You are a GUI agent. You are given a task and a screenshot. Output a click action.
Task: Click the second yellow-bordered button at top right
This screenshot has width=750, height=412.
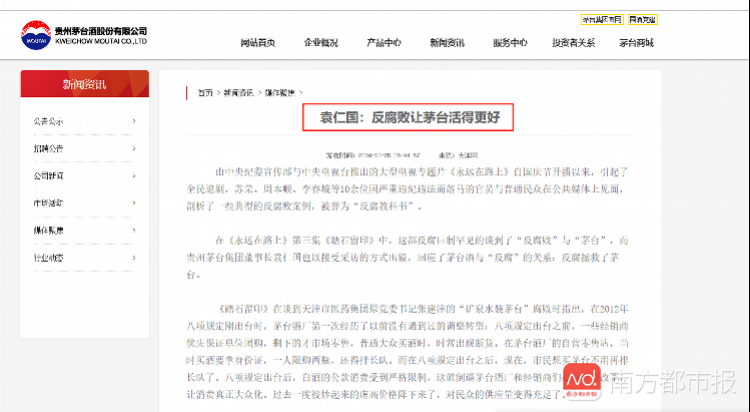642,20
